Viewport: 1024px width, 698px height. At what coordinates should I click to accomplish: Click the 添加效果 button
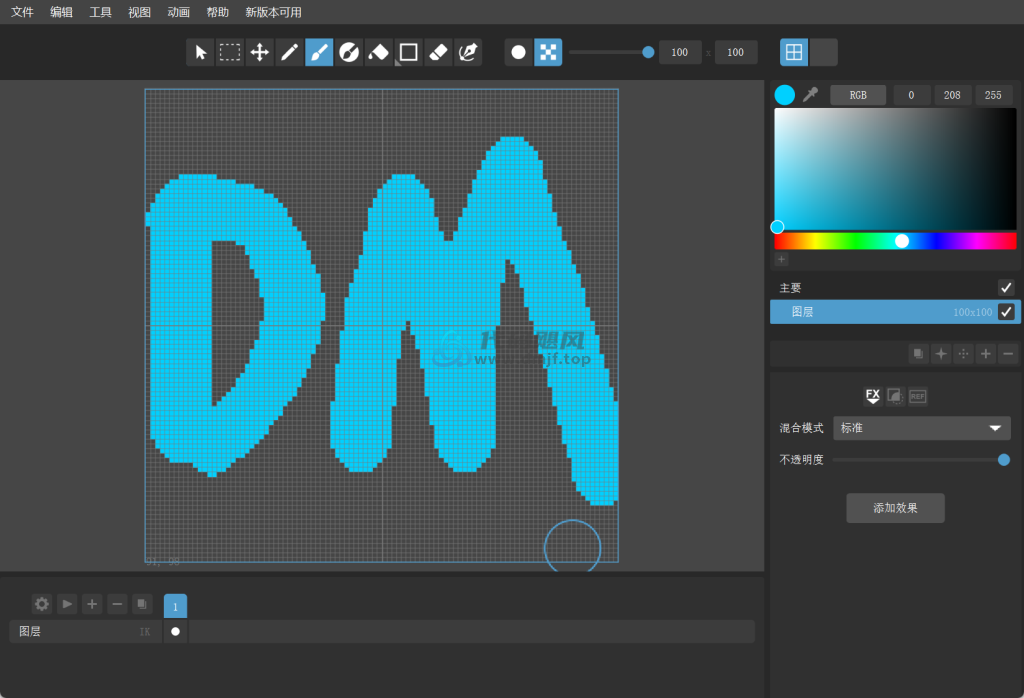coord(895,508)
